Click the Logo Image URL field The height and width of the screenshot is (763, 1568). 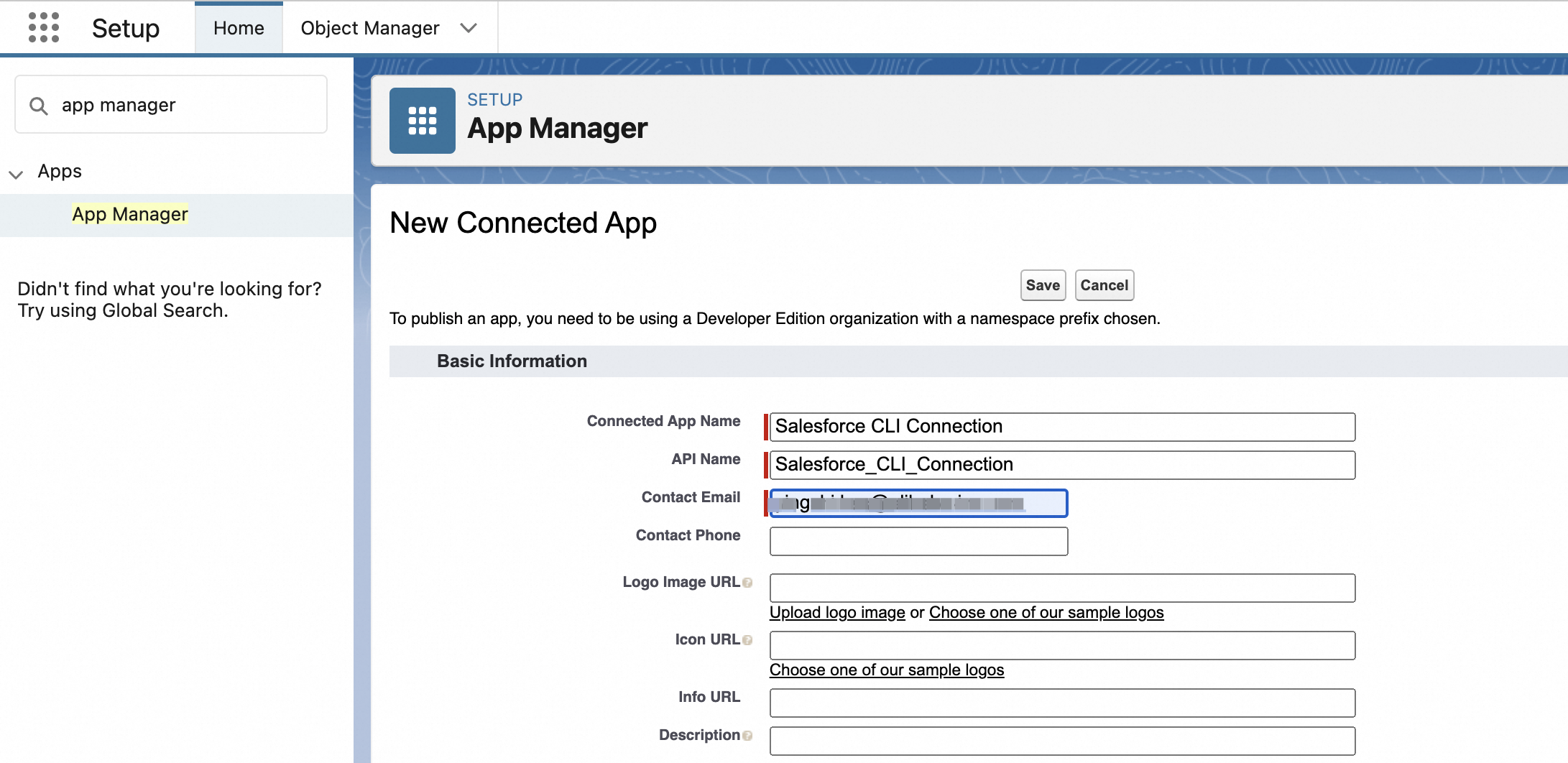point(1062,588)
